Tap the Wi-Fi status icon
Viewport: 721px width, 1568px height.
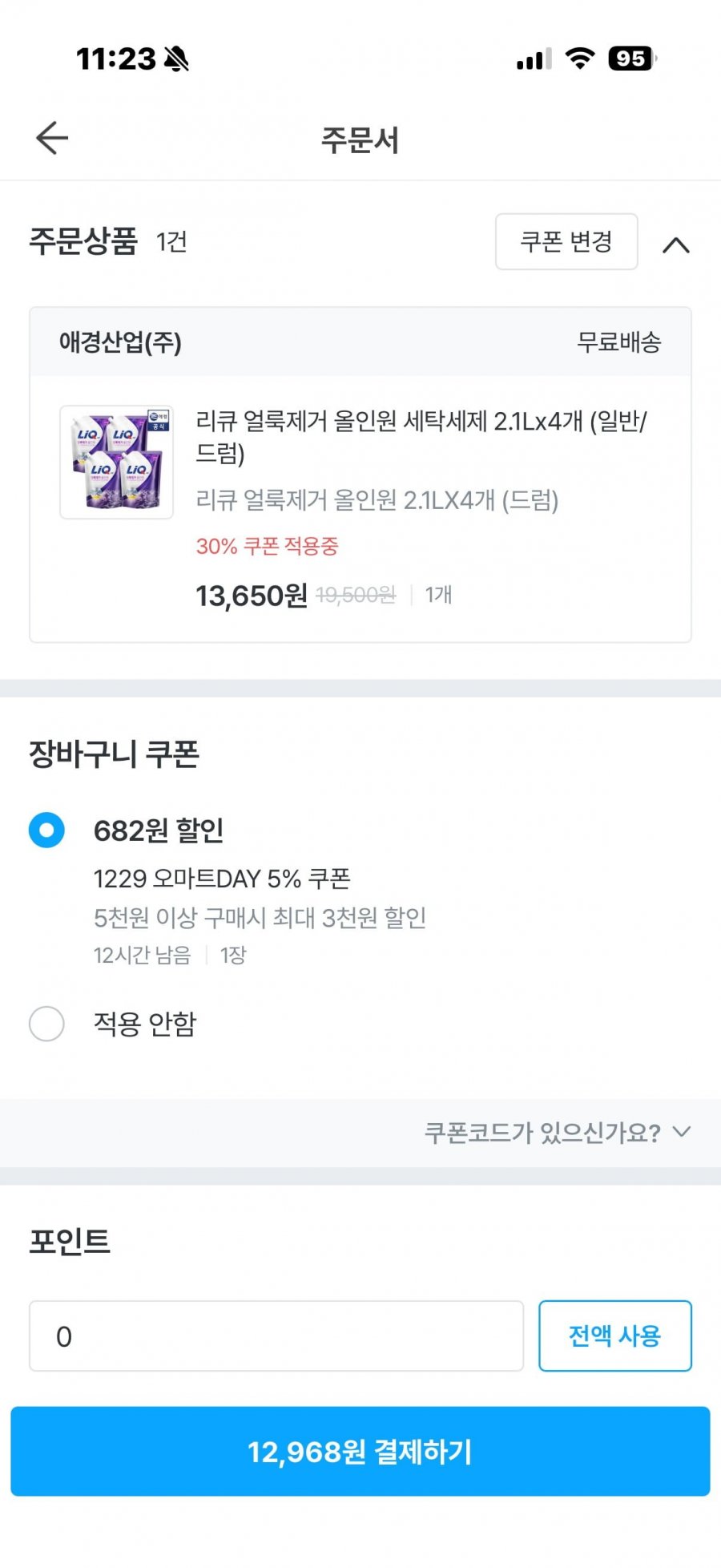click(579, 59)
